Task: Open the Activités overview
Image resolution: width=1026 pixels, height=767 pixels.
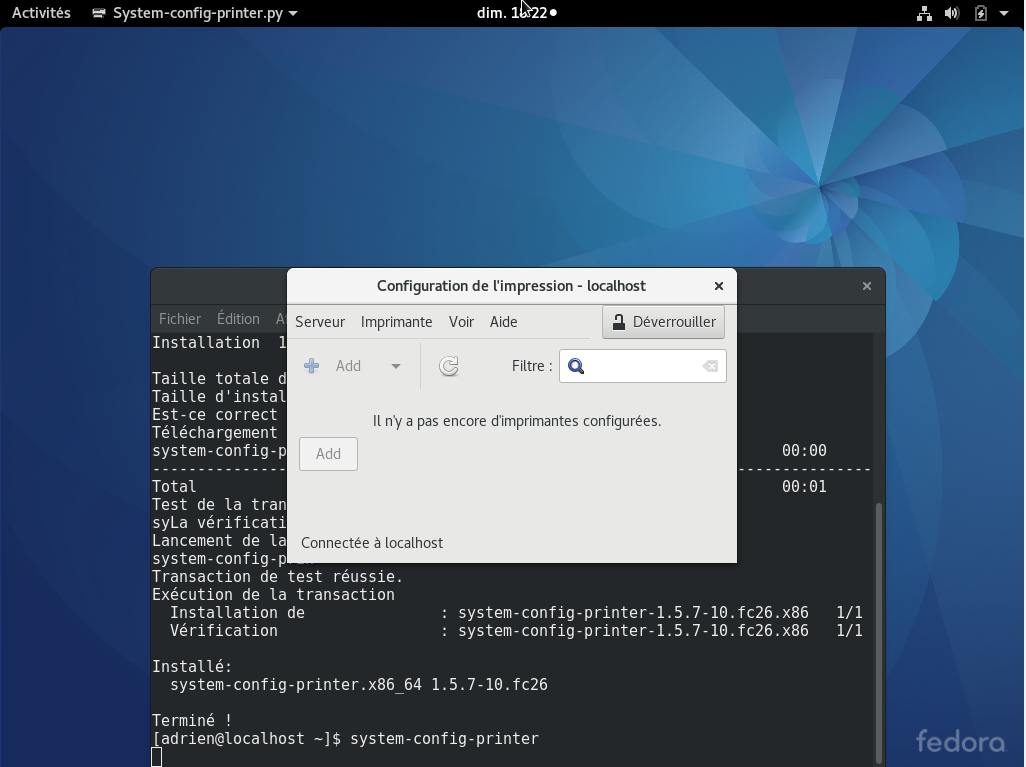Action: tap(41, 12)
